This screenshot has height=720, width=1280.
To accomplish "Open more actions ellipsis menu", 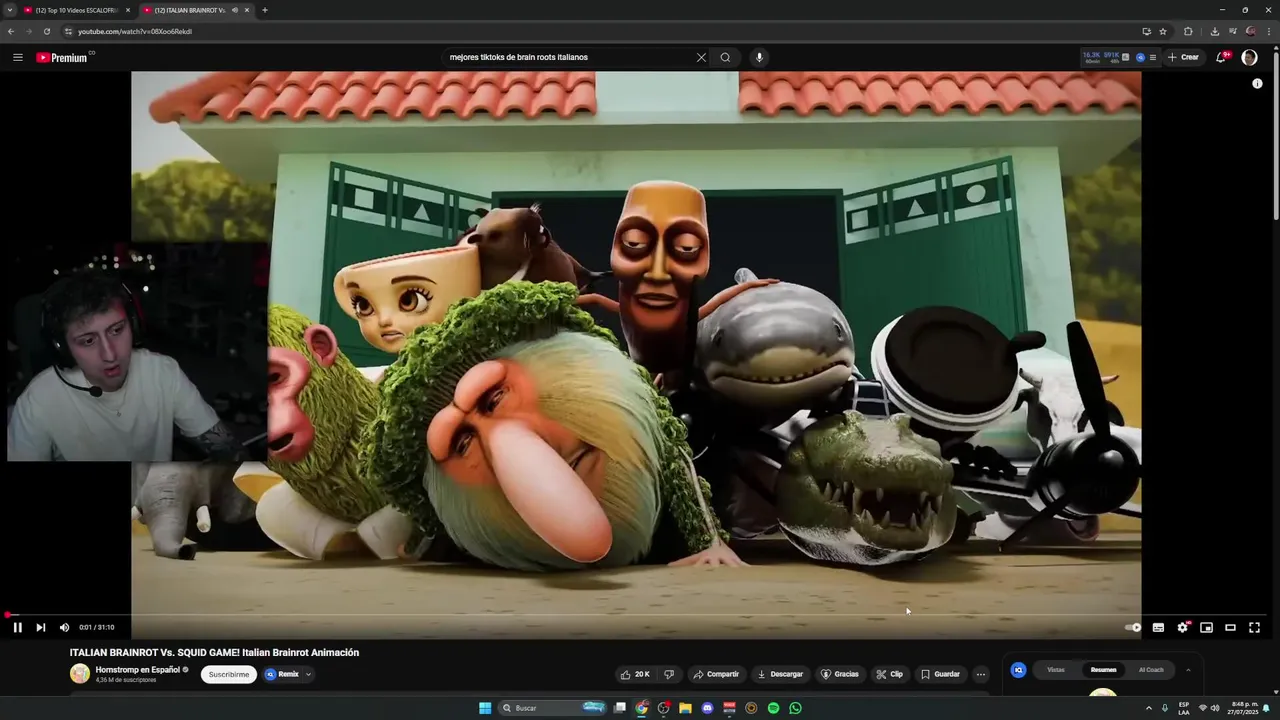I will point(981,674).
